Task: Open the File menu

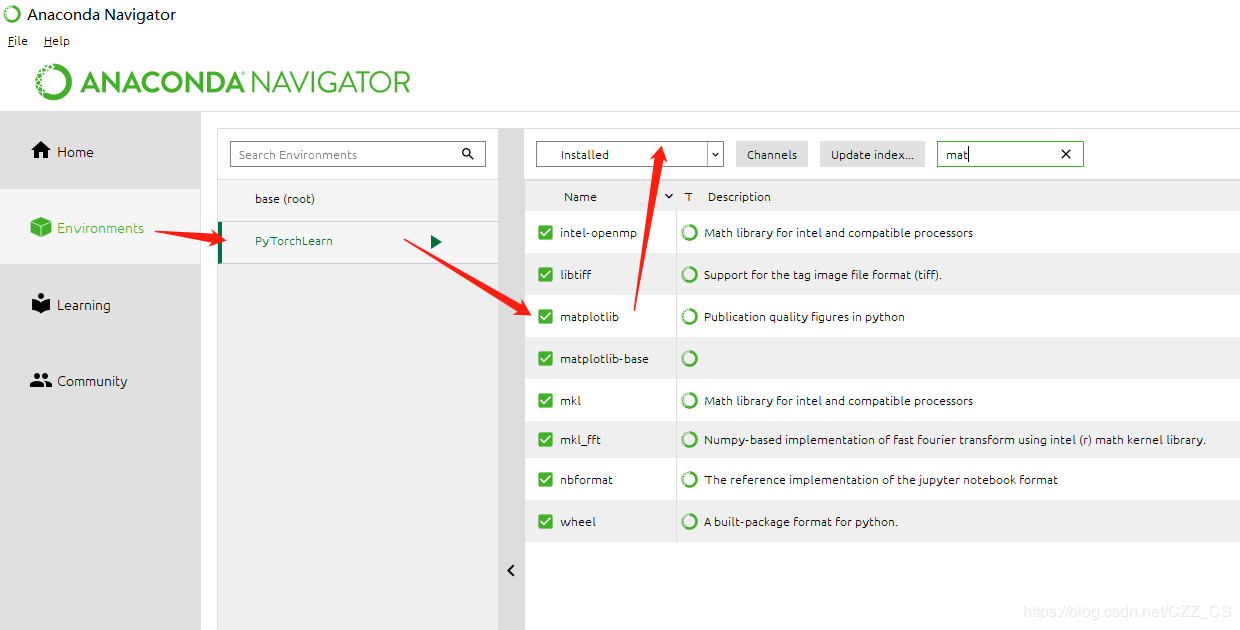Action: (x=18, y=41)
